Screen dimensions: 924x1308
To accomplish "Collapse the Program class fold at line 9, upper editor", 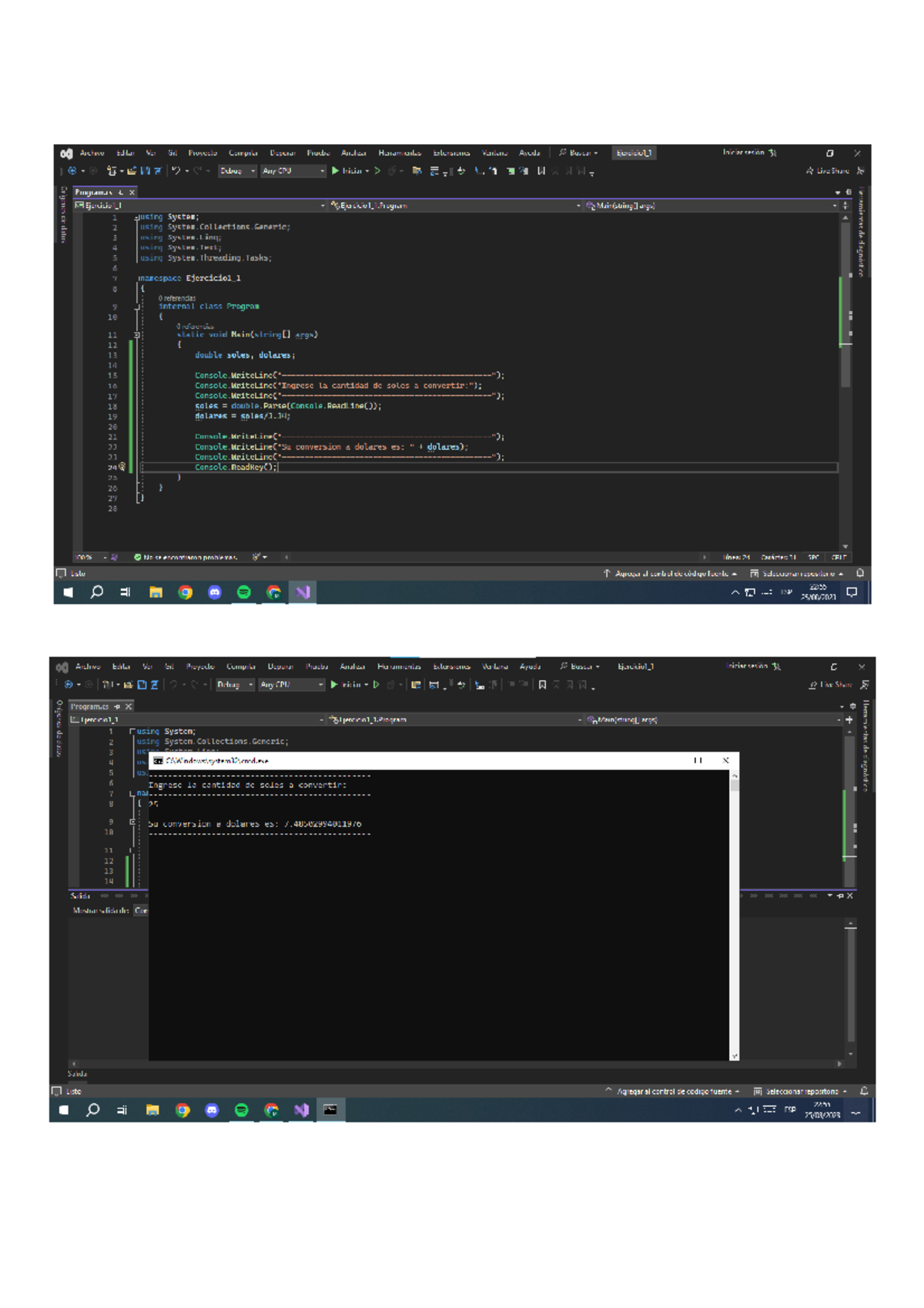I will pyautogui.click(x=137, y=307).
